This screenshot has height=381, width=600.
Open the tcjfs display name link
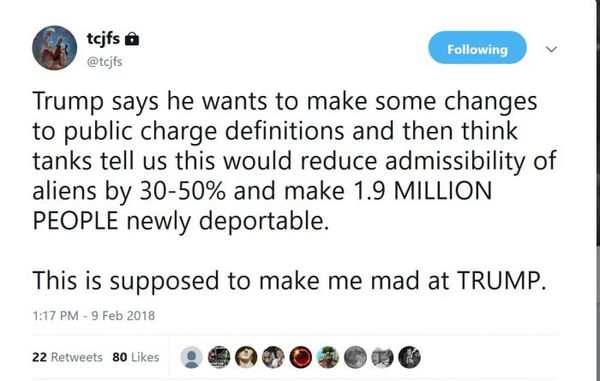point(103,39)
